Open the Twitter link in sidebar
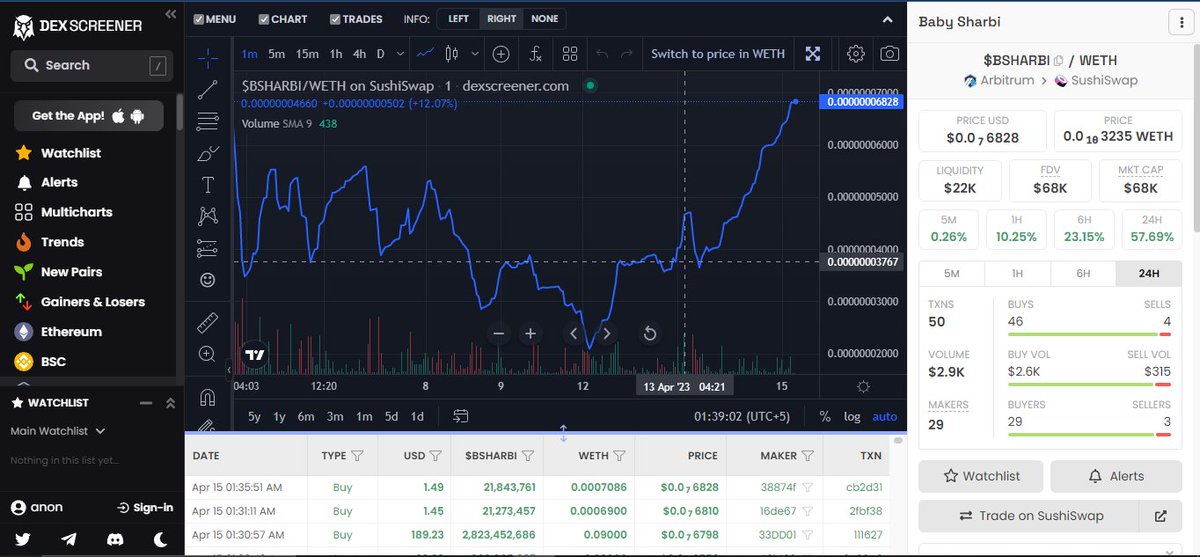 click(23, 540)
